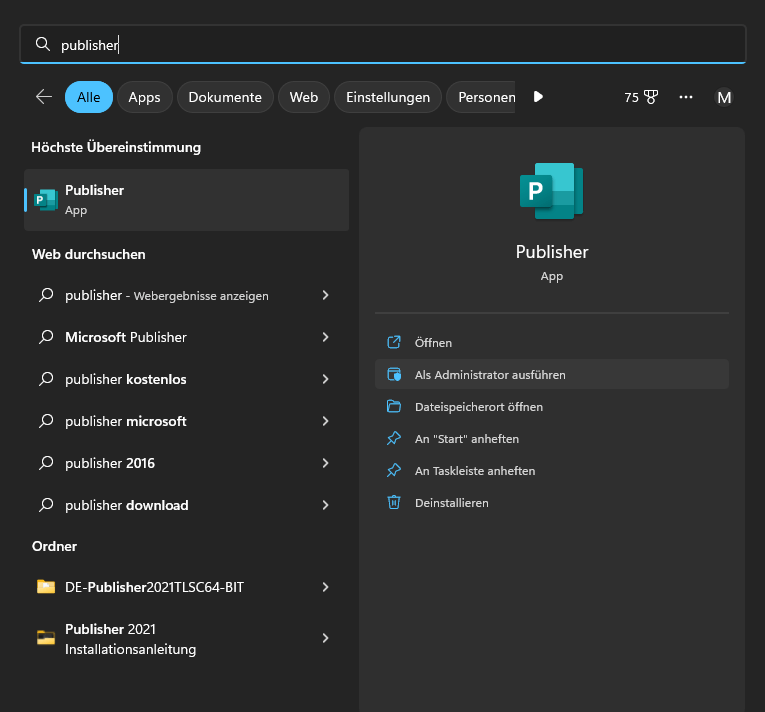Select the Dokumente filter tab

[225, 97]
